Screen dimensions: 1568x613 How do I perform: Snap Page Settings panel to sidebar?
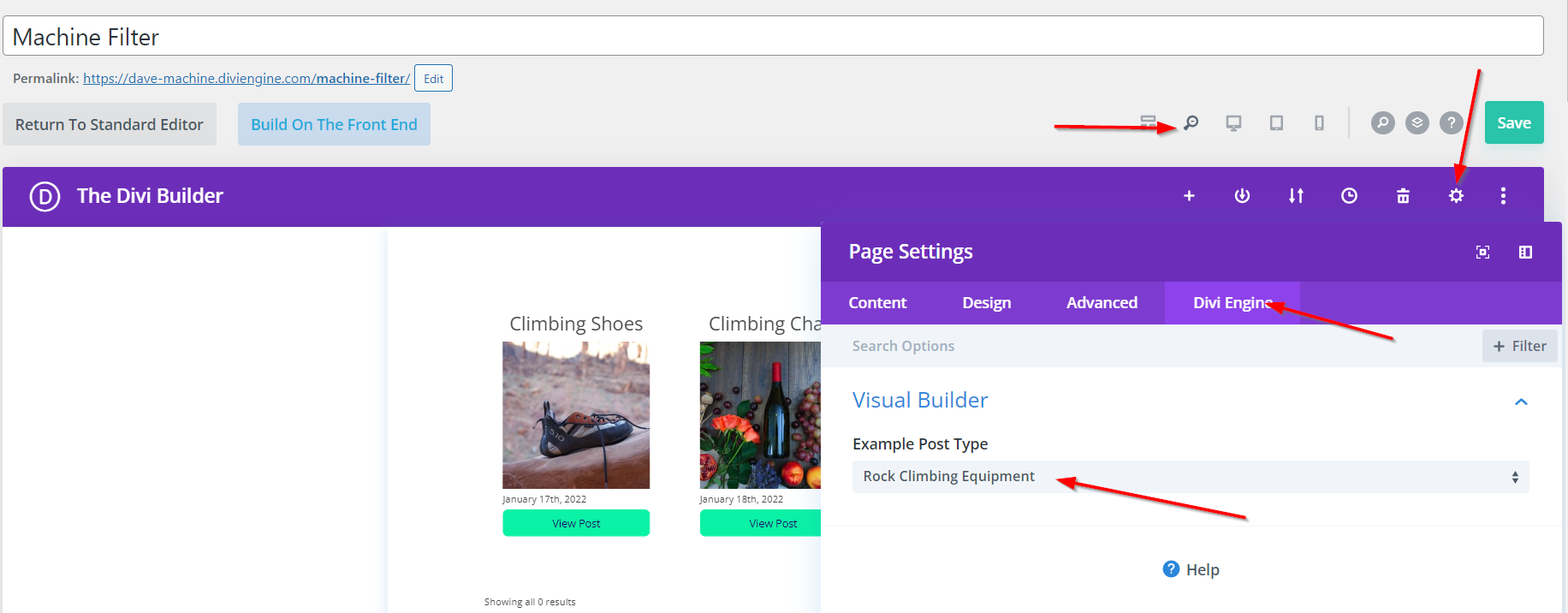[x=1525, y=252]
